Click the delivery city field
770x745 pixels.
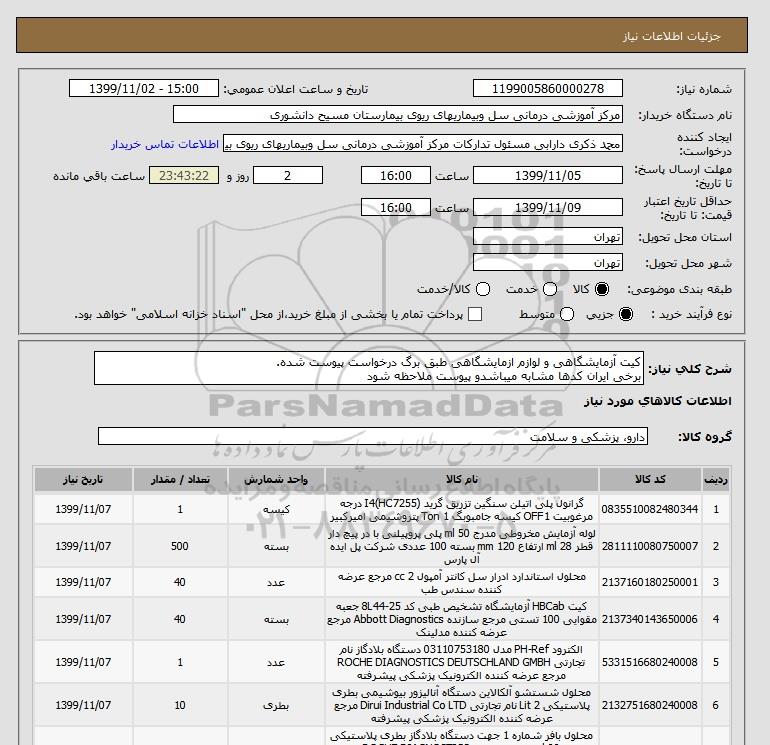pos(548,263)
